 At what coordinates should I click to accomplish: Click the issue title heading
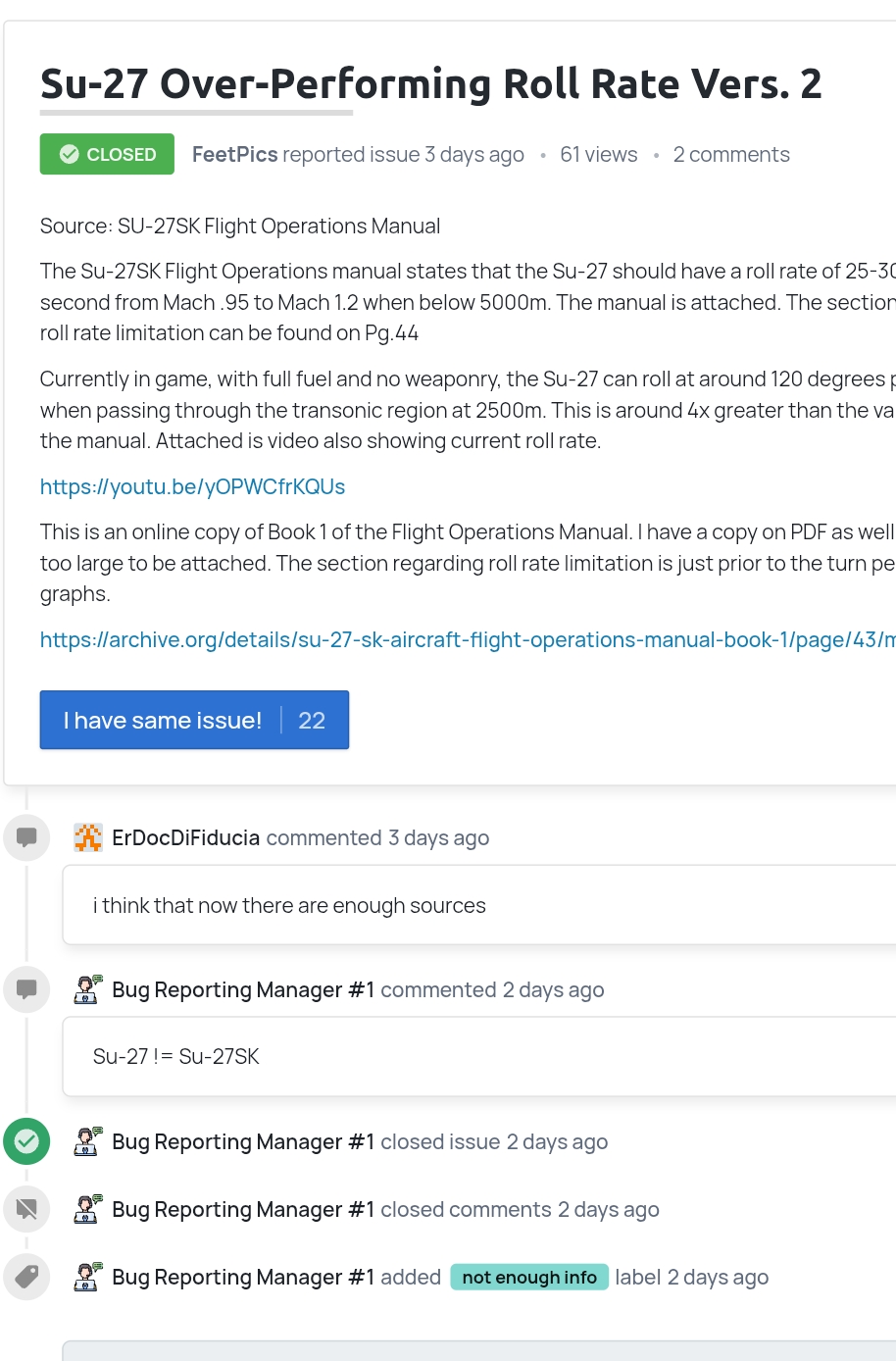(430, 84)
